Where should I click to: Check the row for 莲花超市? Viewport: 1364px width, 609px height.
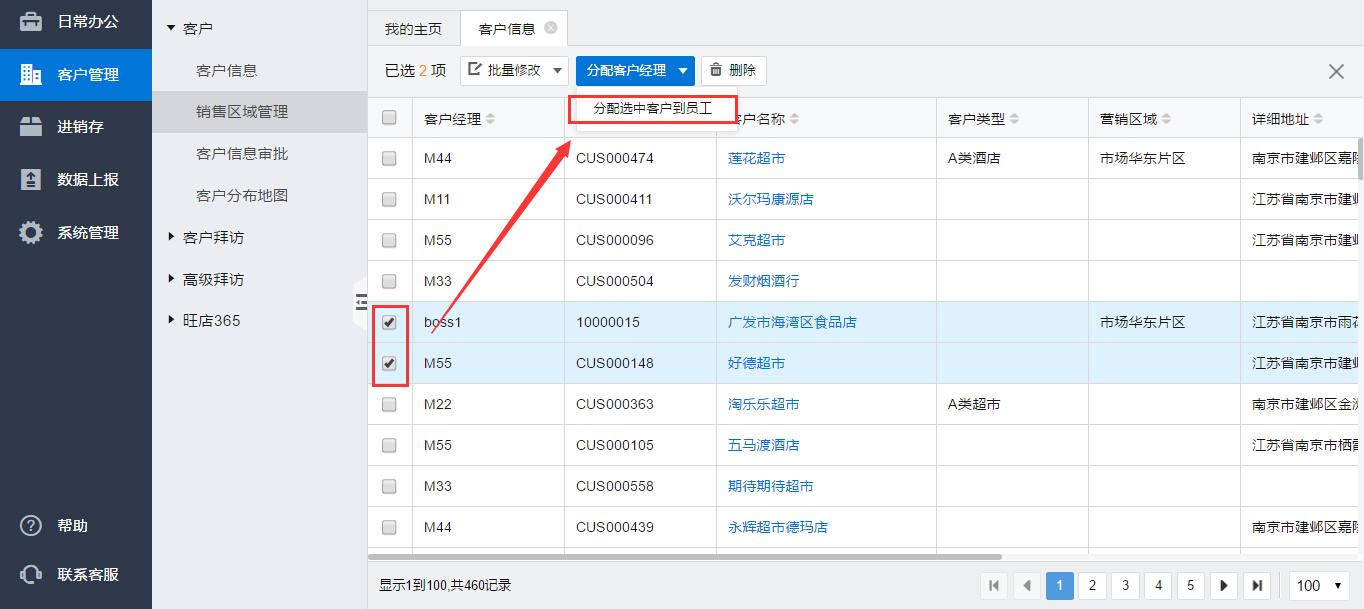click(390, 158)
